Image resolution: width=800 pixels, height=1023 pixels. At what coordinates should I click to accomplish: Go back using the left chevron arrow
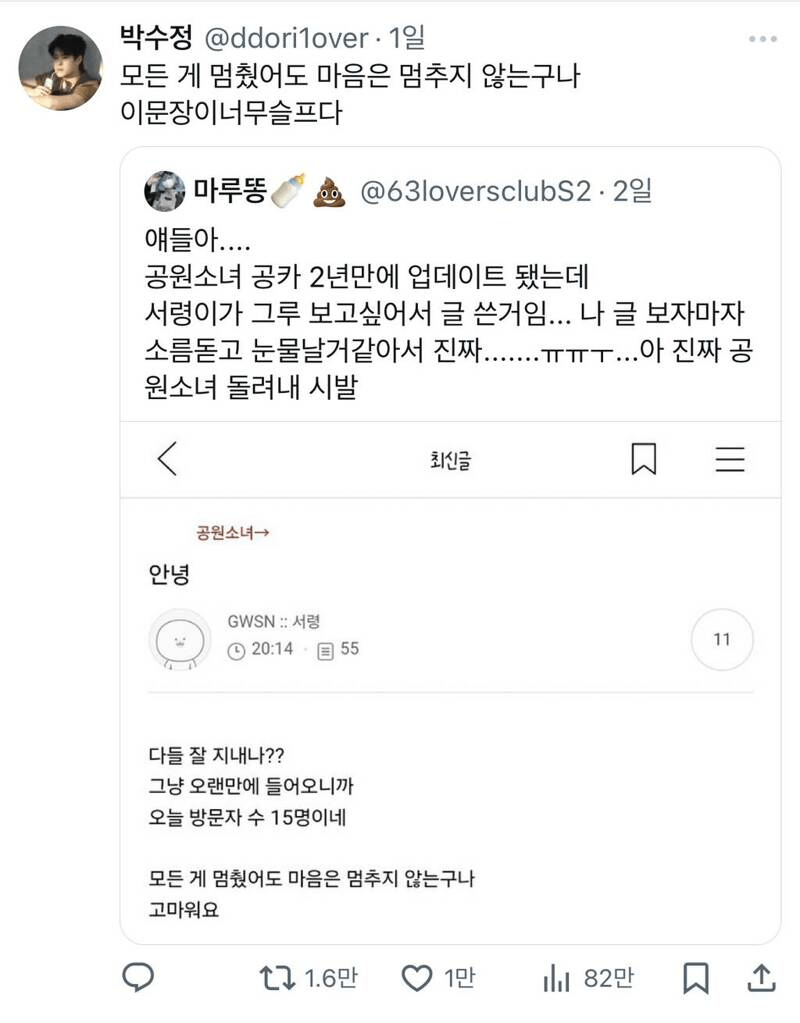pos(167,459)
